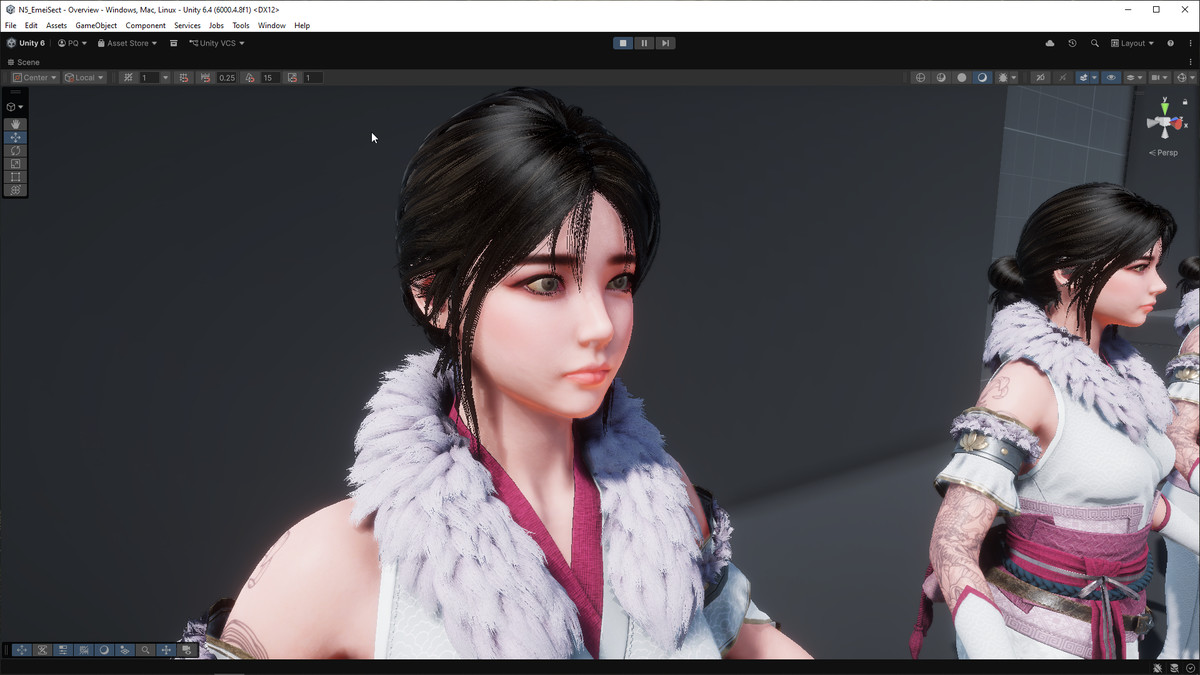Open the PQ account dropdown
Viewport: 1200px width, 675px height.
coord(72,43)
